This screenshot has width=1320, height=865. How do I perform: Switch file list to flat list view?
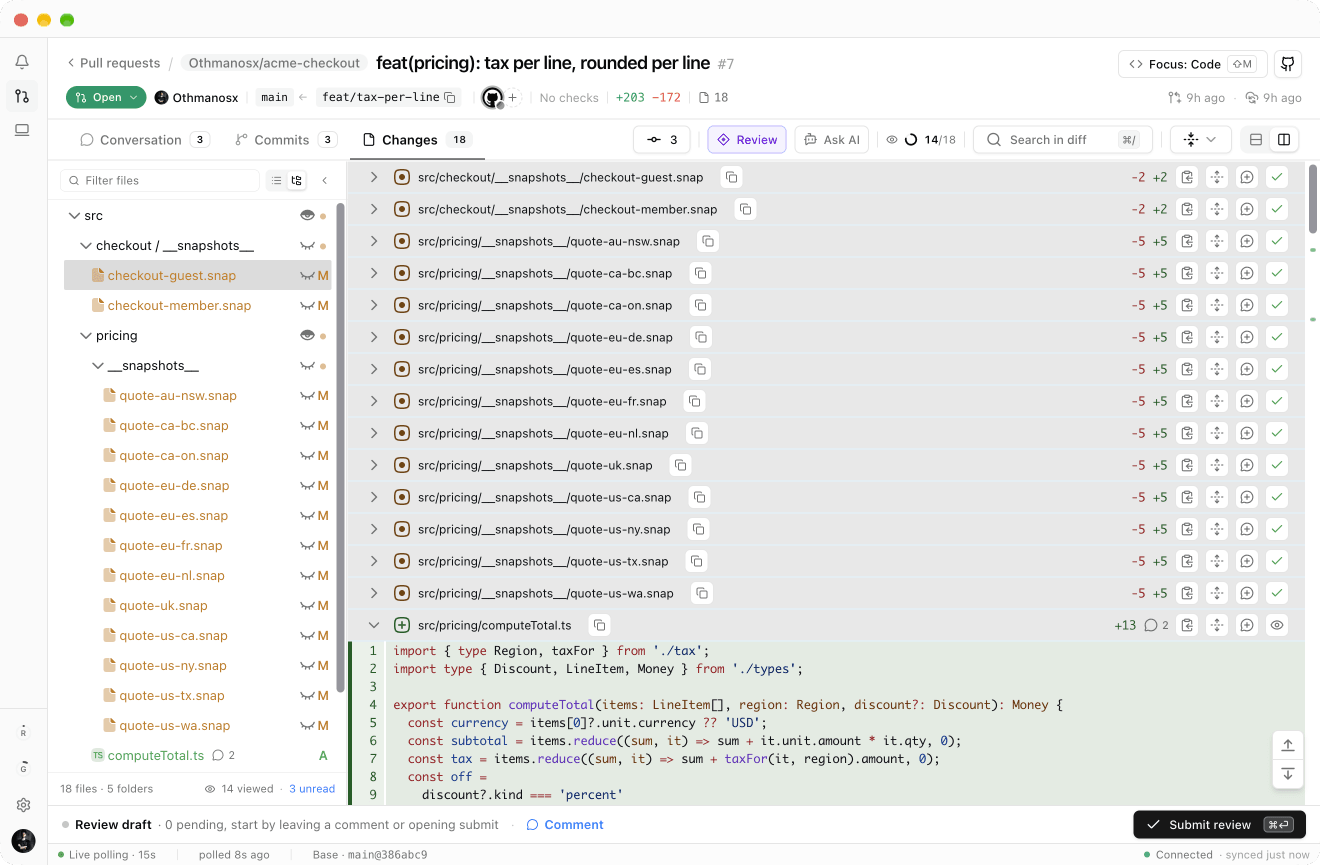click(x=277, y=180)
